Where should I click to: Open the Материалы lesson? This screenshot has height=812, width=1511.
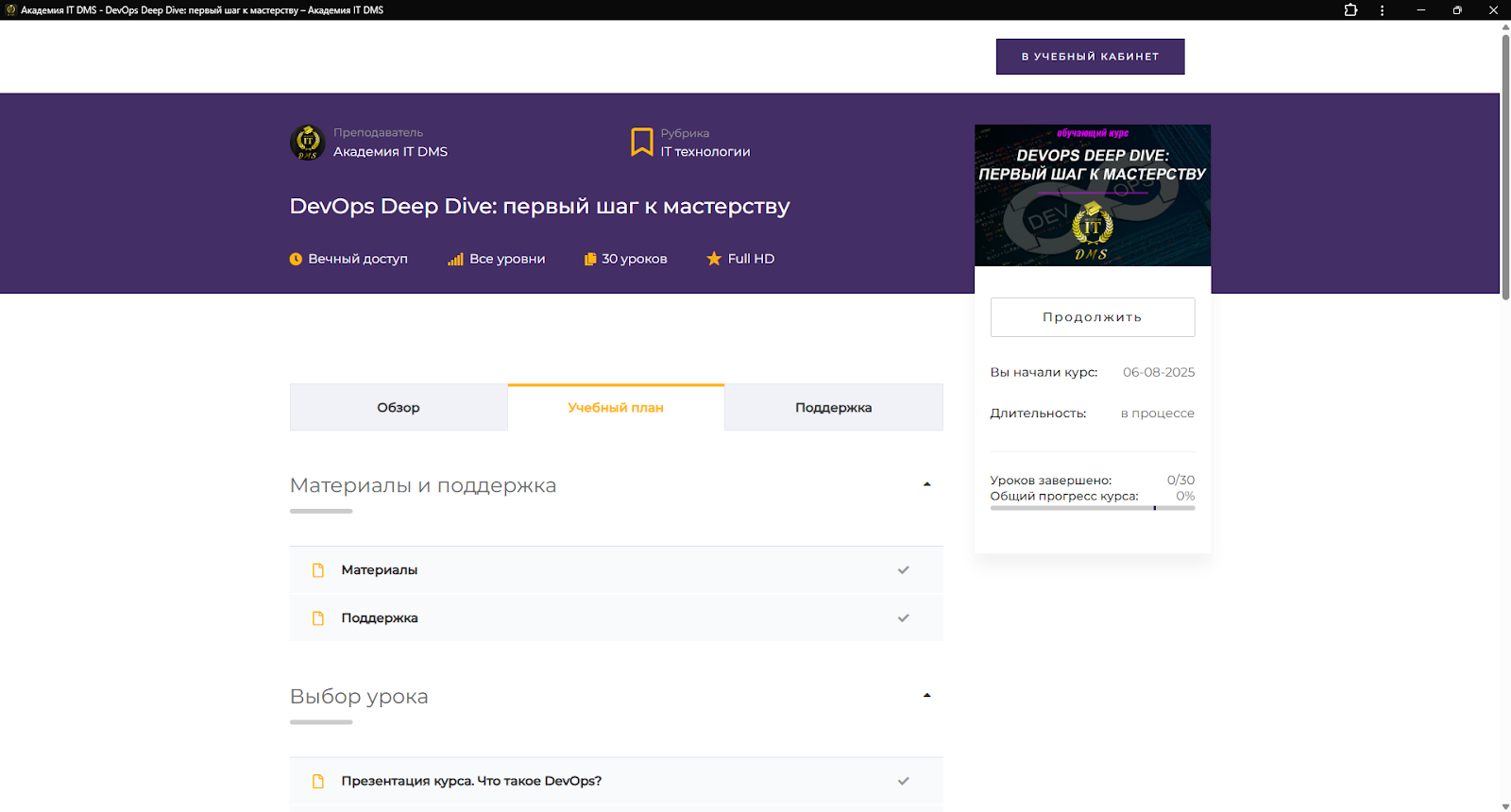pos(616,570)
